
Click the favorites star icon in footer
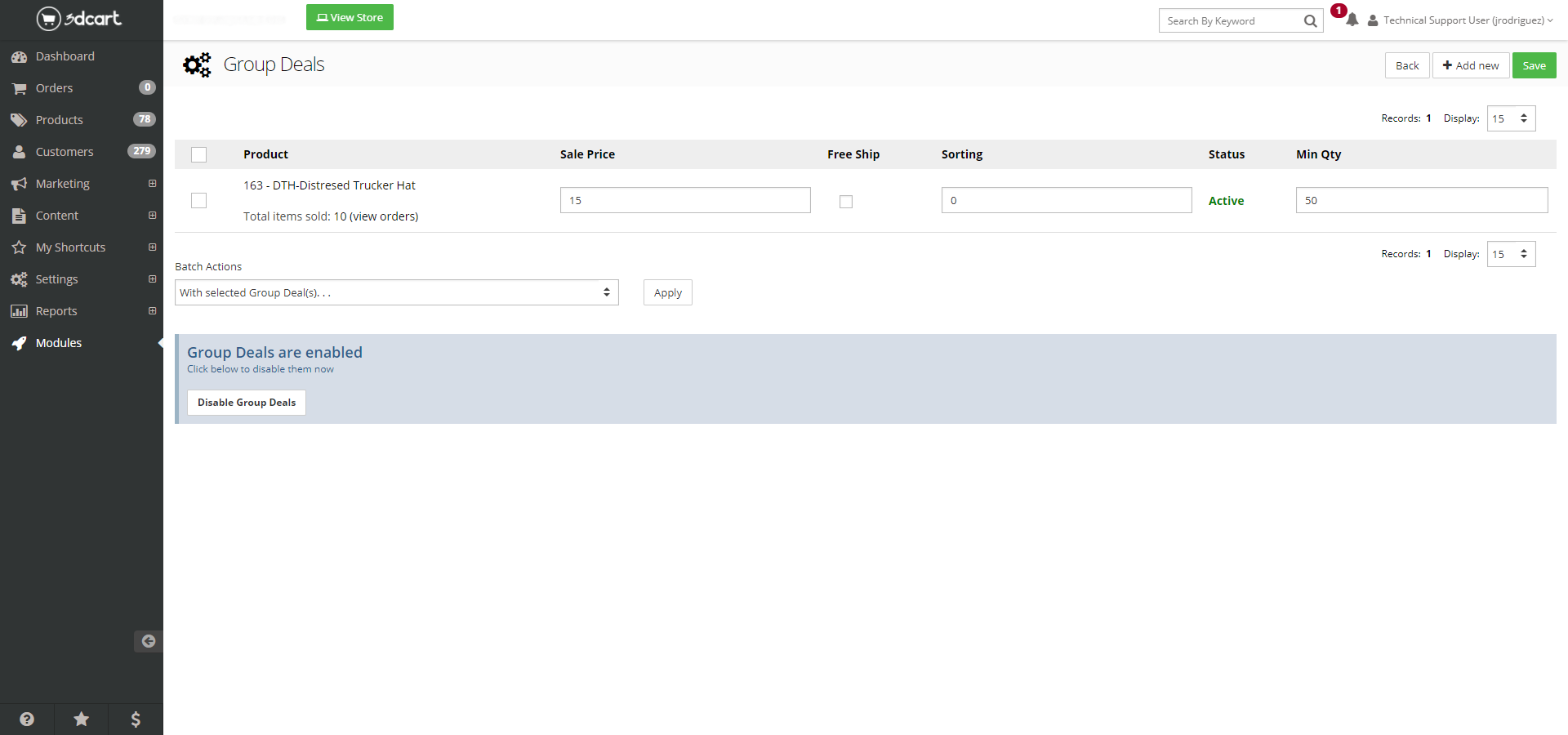pyautogui.click(x=82, y=719)
